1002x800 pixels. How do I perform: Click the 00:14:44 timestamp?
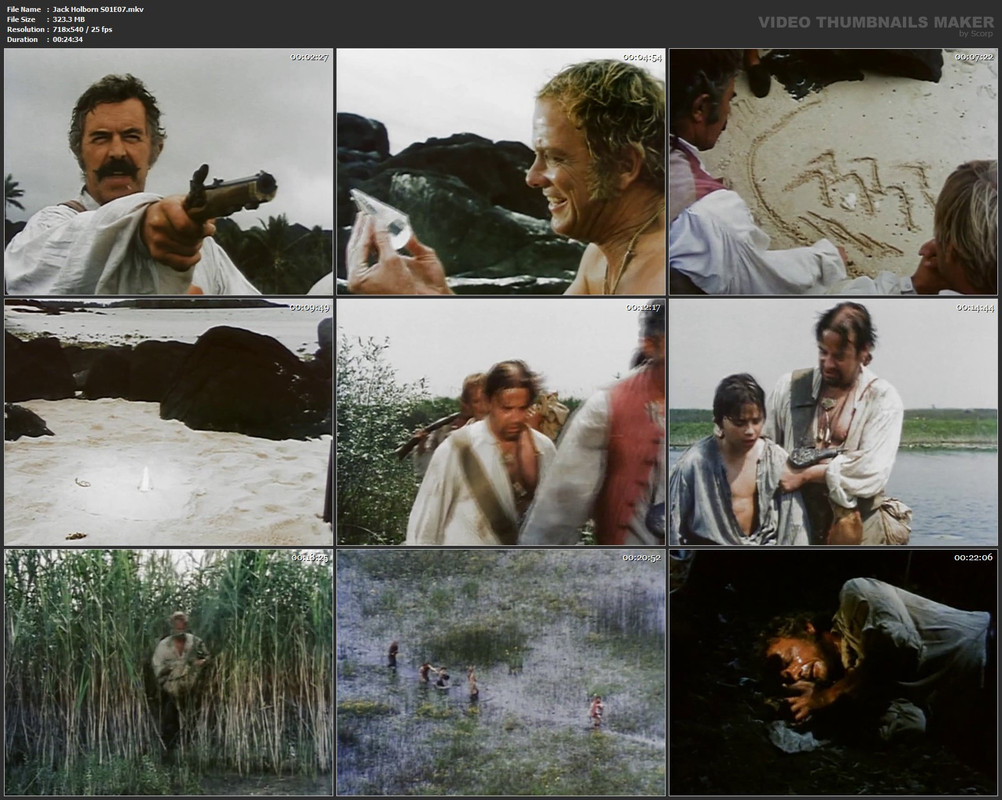click(974, 308)
